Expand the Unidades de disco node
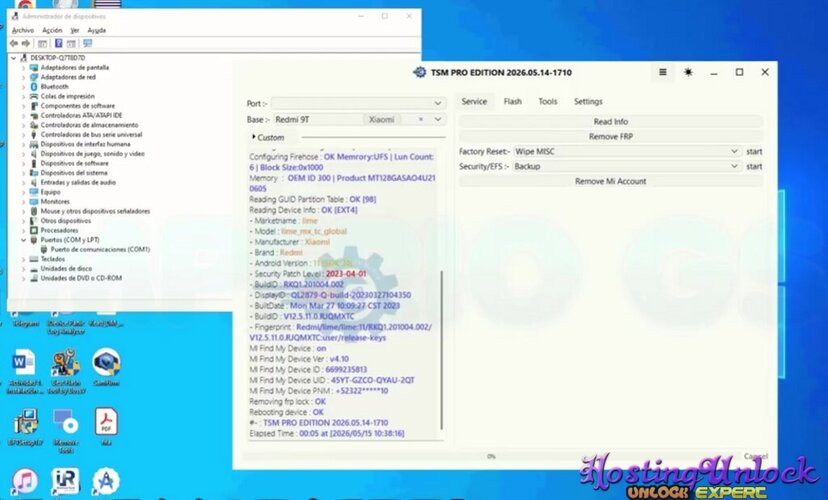This screenshot has height=500, width=828. coord(23,269)
